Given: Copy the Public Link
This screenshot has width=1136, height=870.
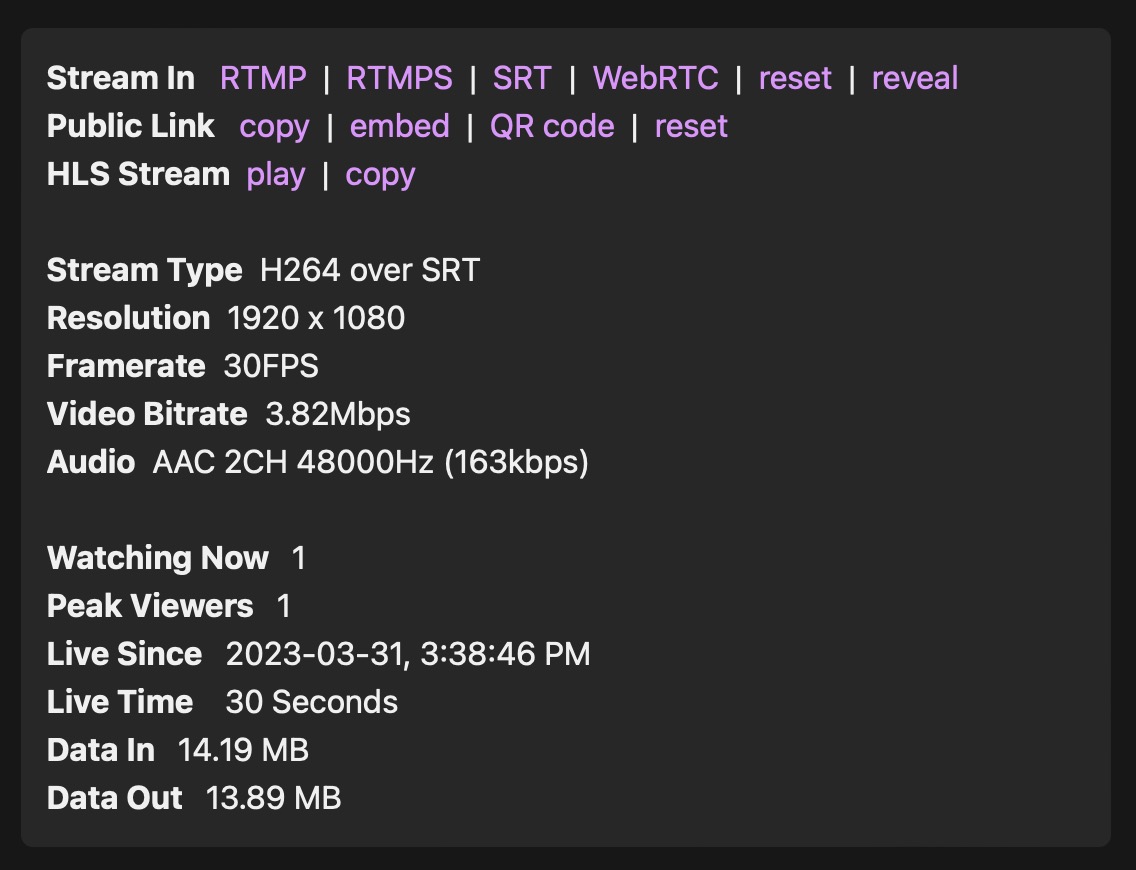Looking at the screenshot, I should click(274, 127).
